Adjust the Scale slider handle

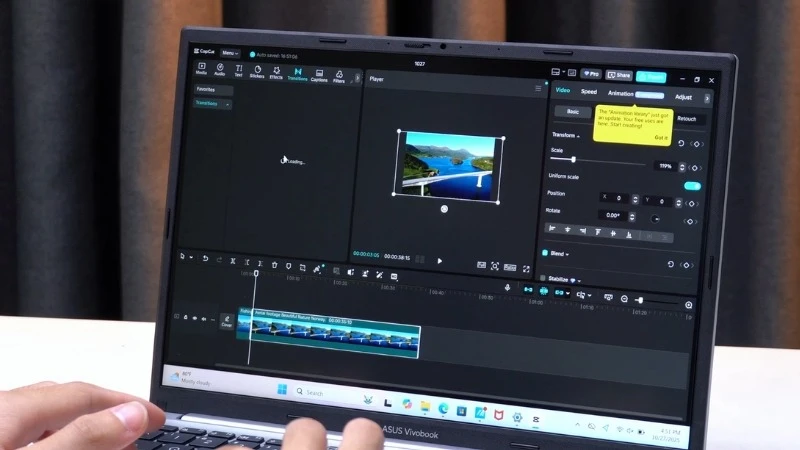[x=573, y=160]
